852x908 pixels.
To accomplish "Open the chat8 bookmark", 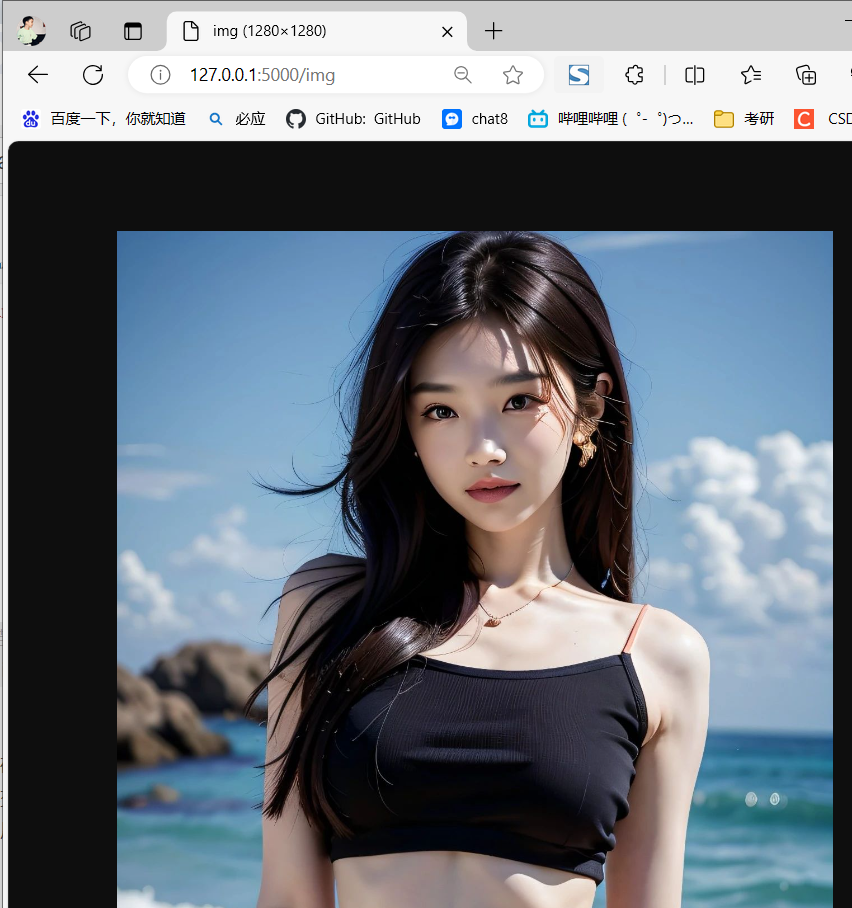I will [475, 119].
